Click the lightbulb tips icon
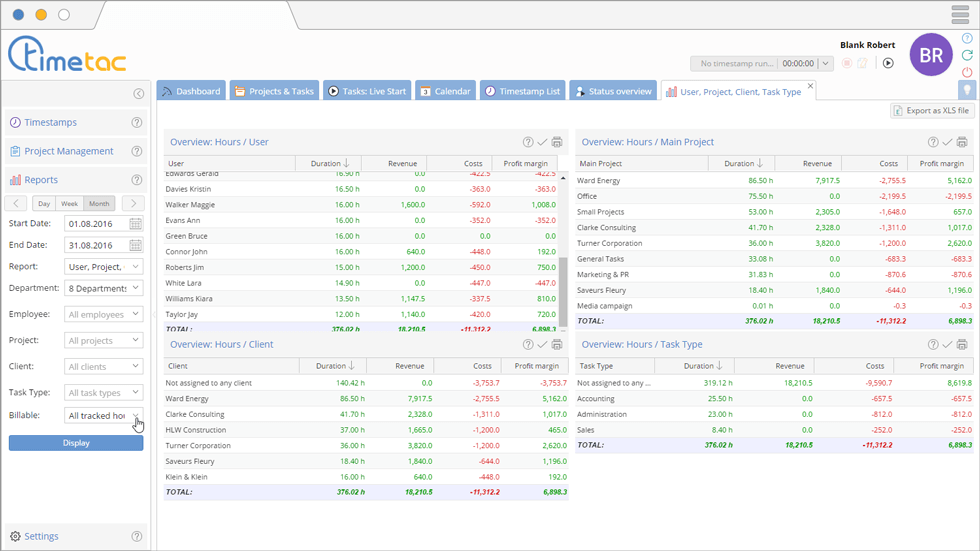 click(x=967, y=90)
